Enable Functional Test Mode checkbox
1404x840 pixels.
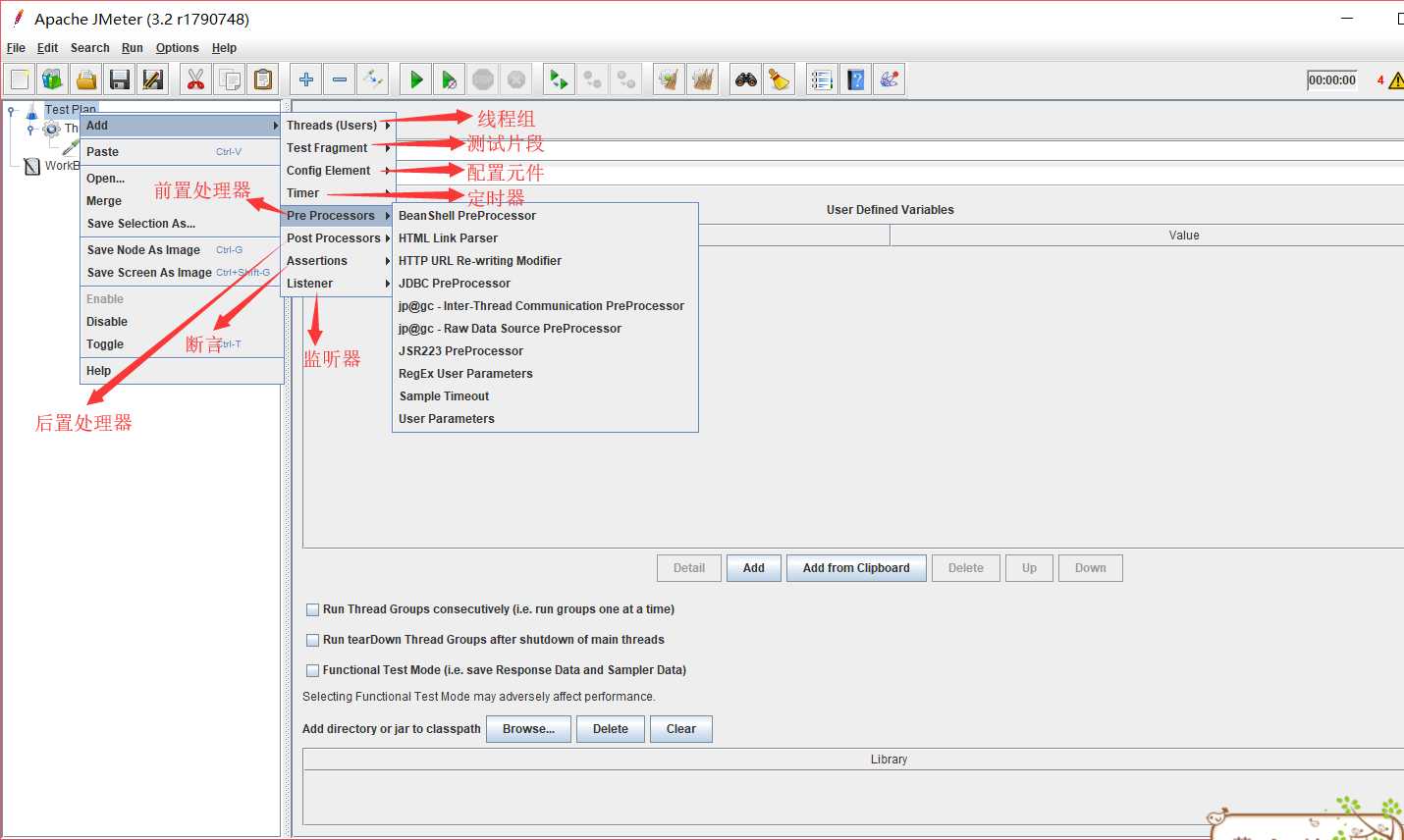(313, 670)
